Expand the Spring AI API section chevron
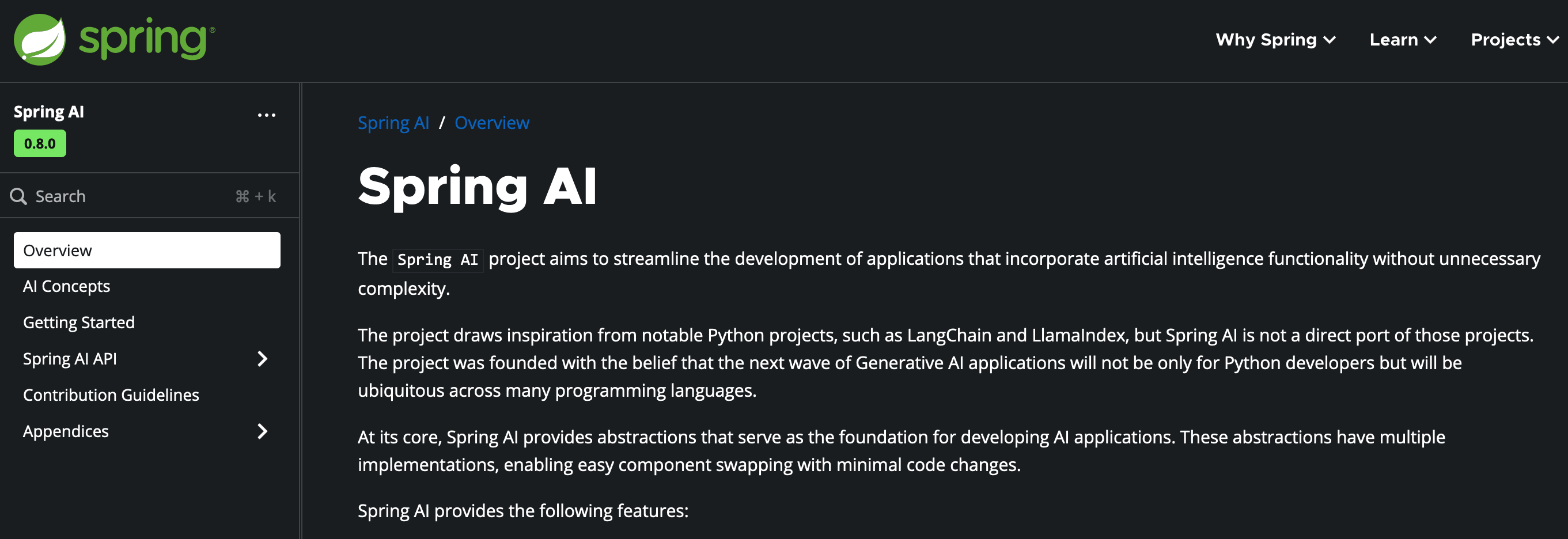Screen dimensions: 1568x539 pos(262,359)
